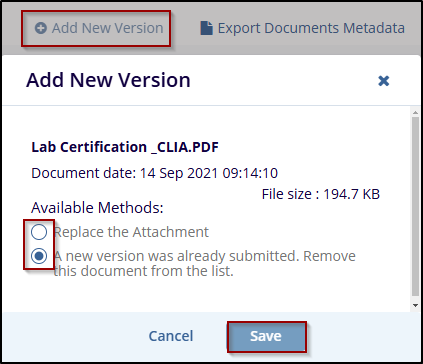Click the scrollbar down arrow in the dialog

pos(415,305)
